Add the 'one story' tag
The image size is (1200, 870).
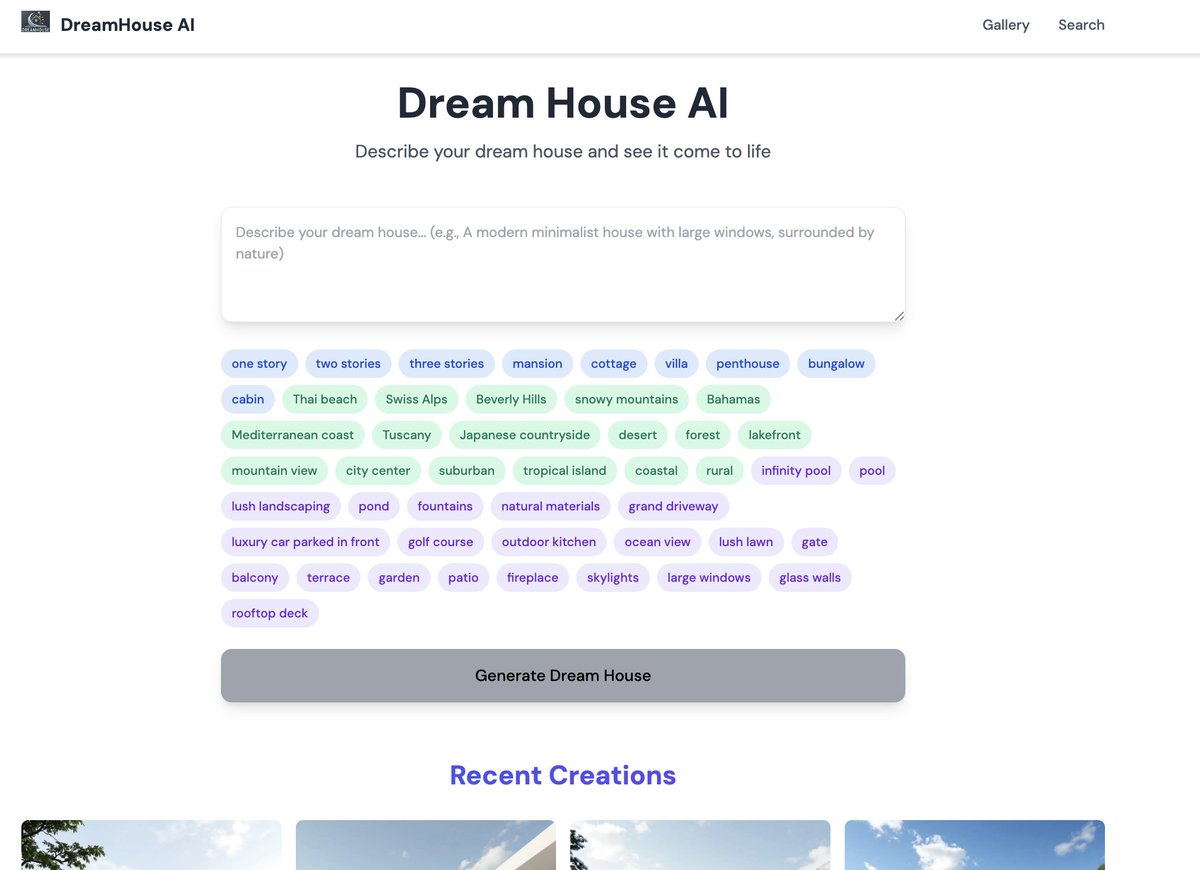coord(259,364)
